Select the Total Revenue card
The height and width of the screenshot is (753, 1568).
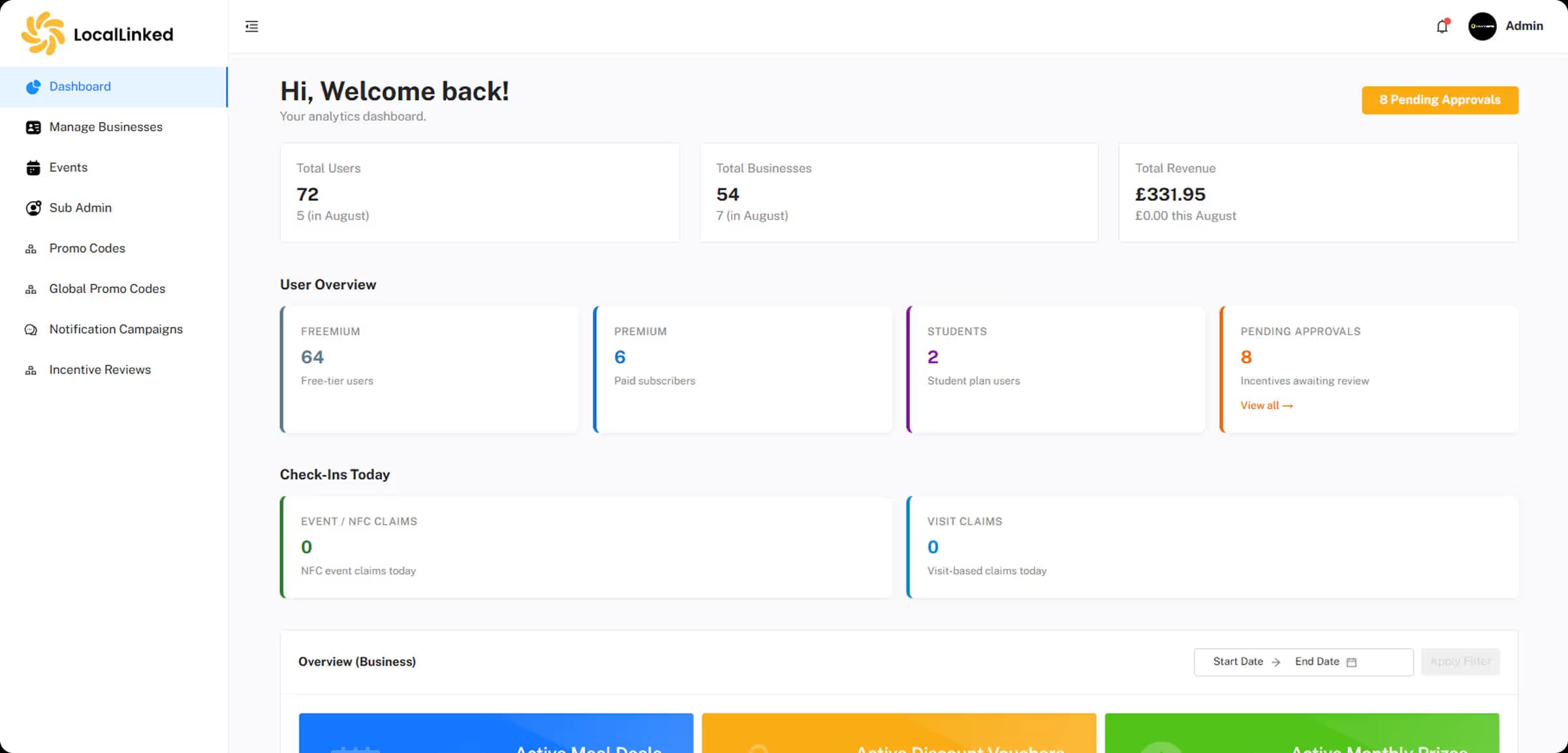(1318, 192)
